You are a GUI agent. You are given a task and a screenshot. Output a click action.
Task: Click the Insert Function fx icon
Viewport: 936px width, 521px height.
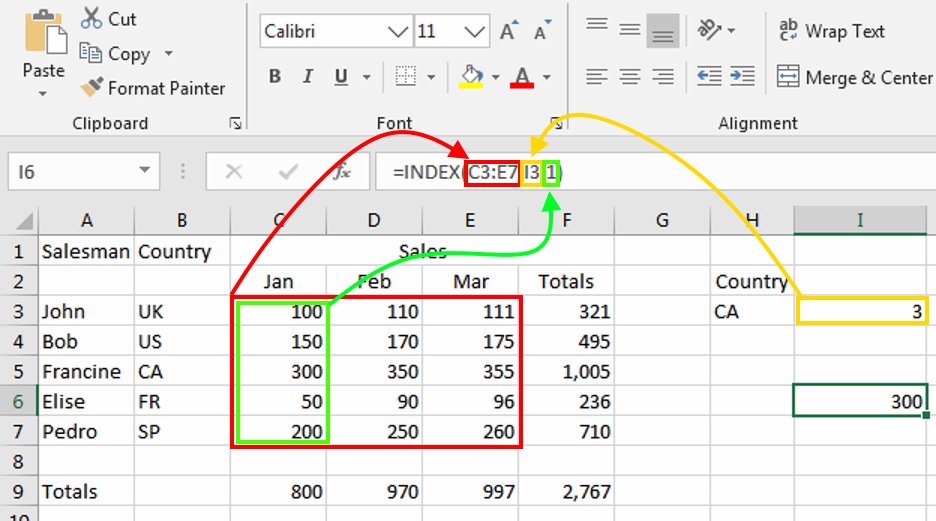click(x=342, y=172)
